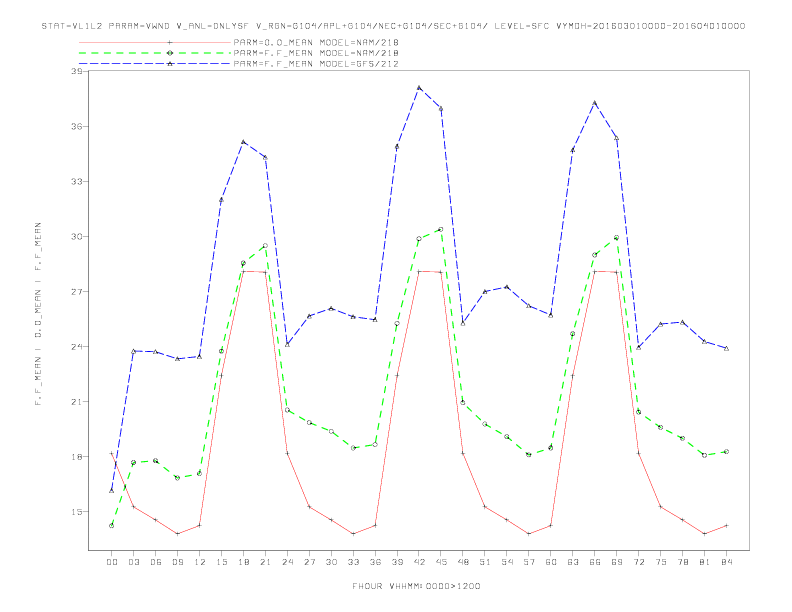This screenshot has width=792, height=612.
Task: Click GFS blue triangle marker at hour 66
Action: pos(595,103)
